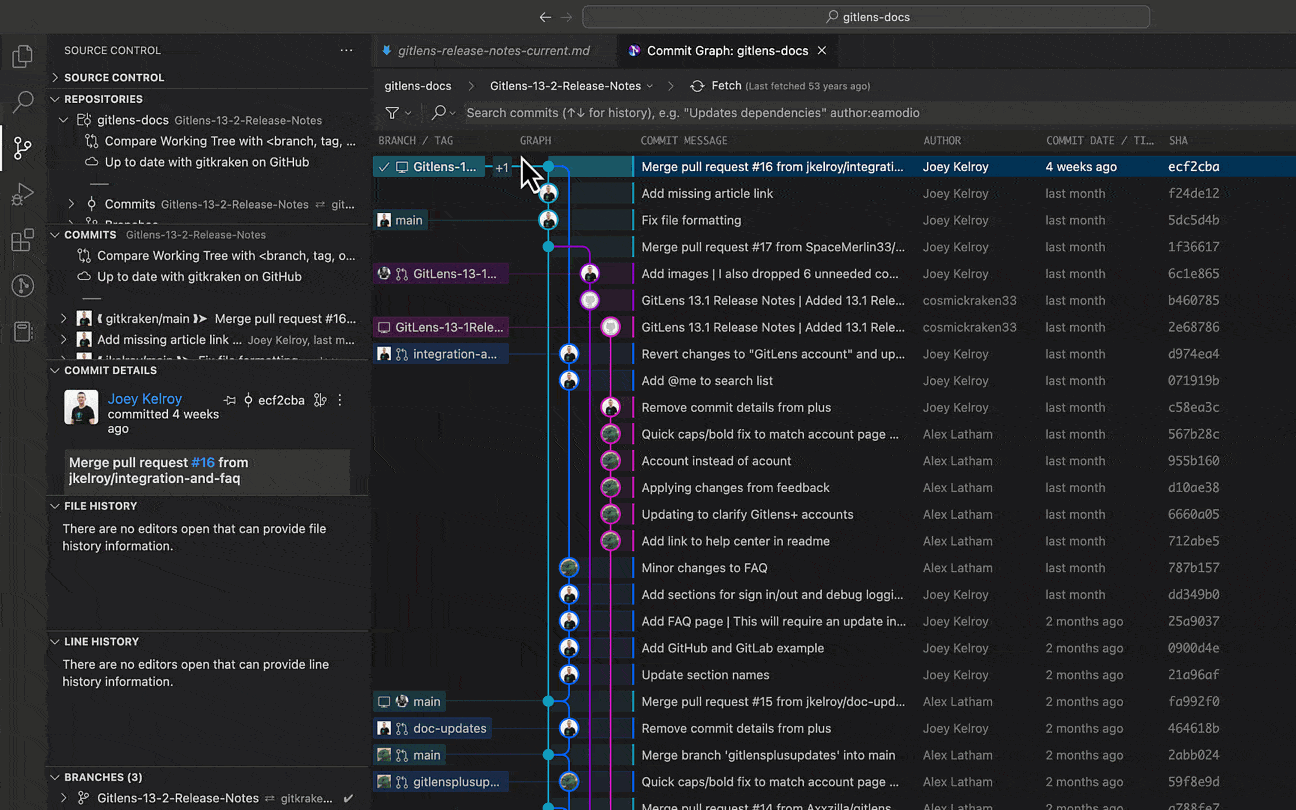
Task: Expand the Add missing article link row
Action: tap(64, 340)
